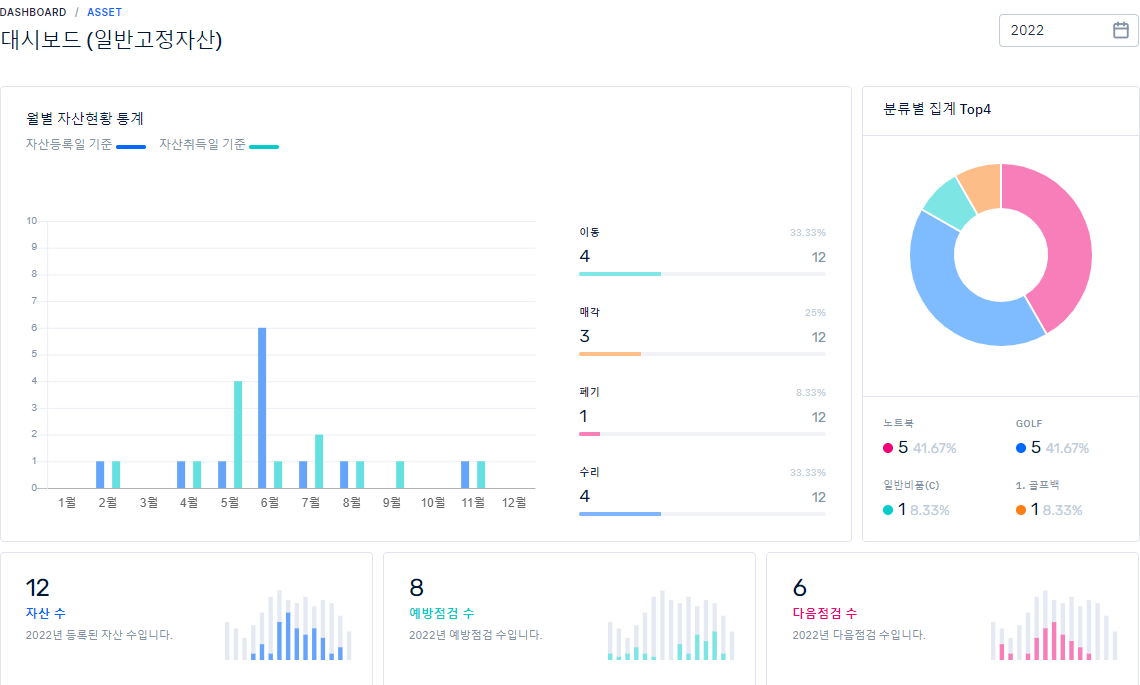Click the ASSET breadcrumb link

104,12
